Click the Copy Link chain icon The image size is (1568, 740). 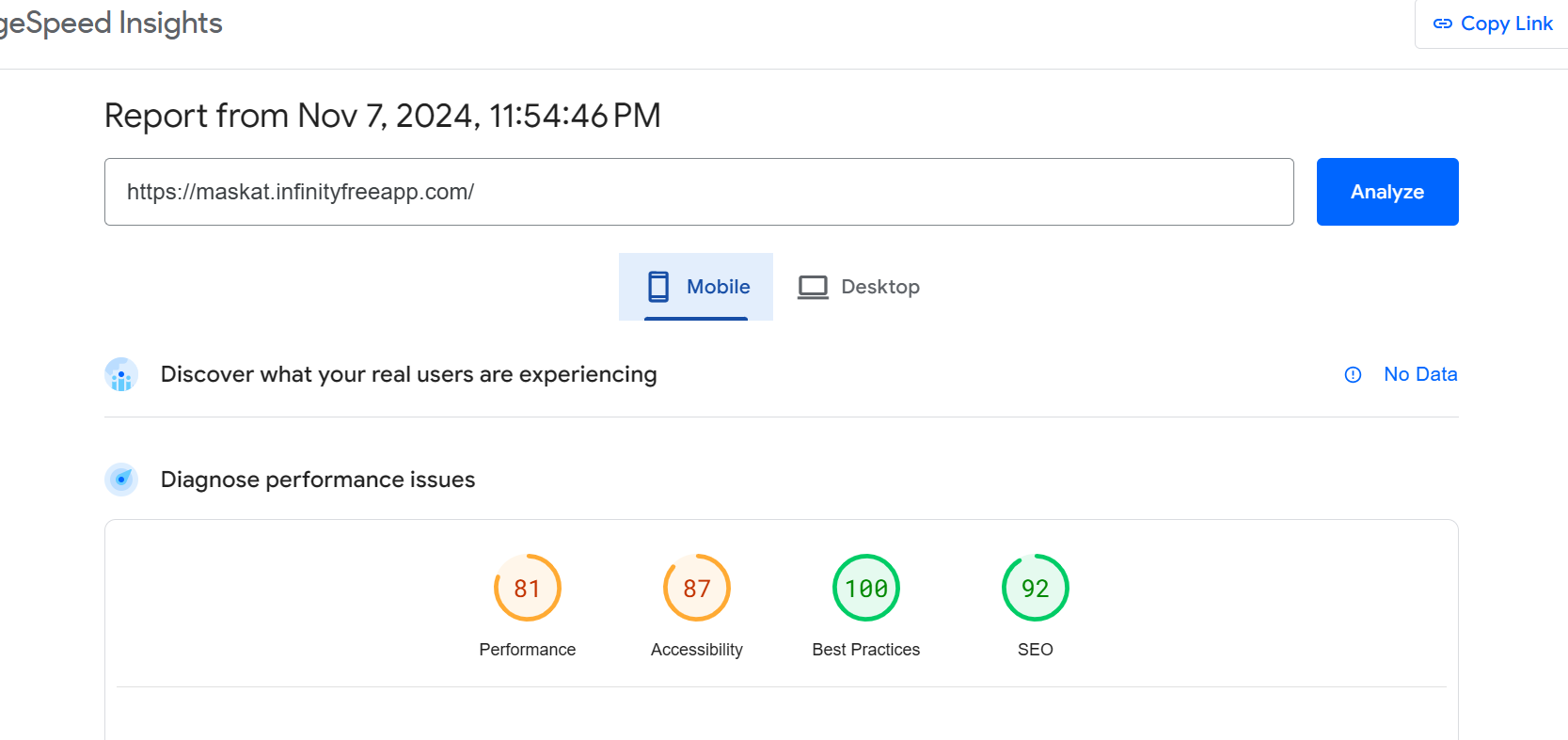pyautogui.click(x=1442, y=24)
